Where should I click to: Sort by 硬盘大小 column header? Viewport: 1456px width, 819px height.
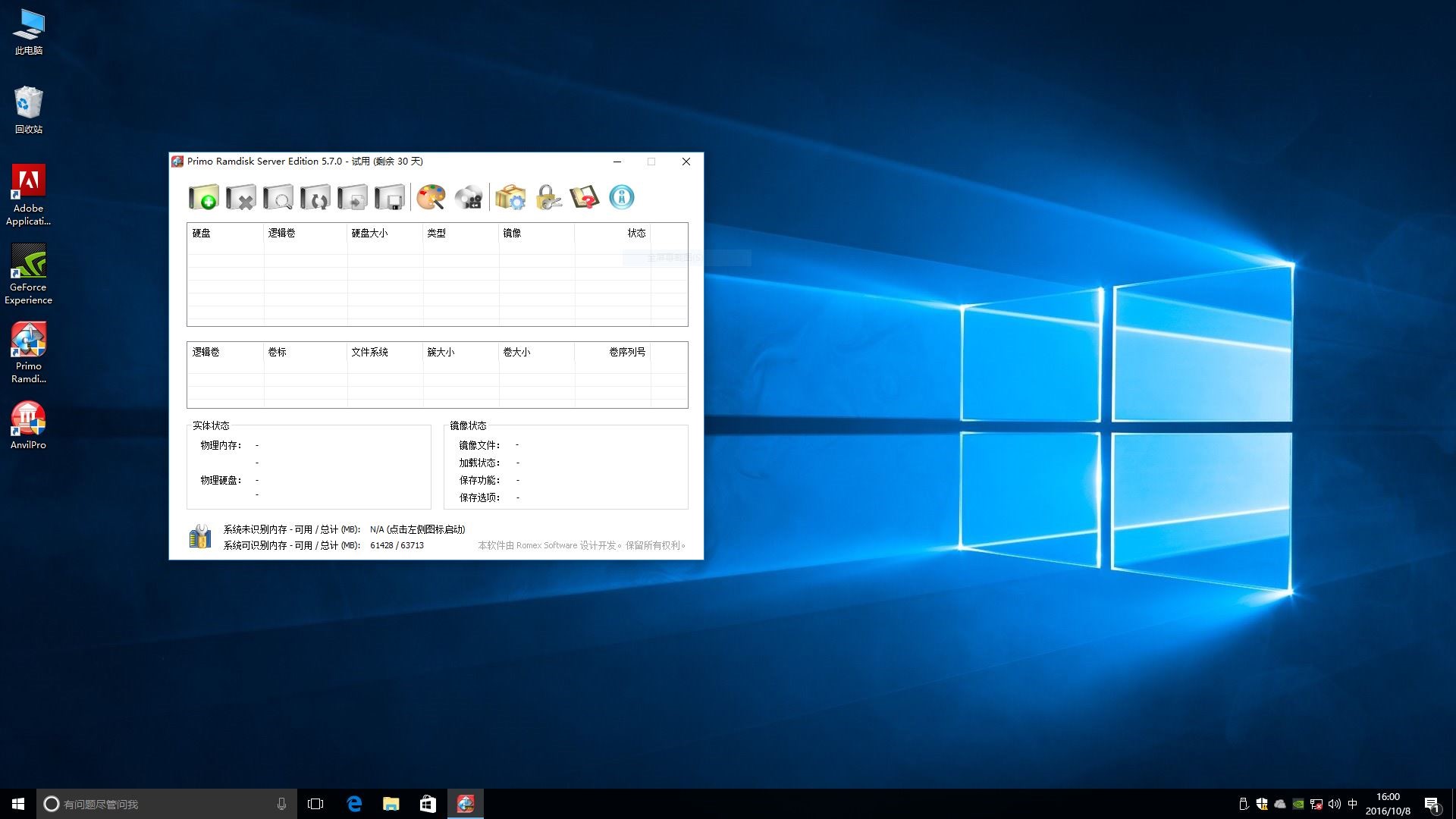(x=369, y=234)
